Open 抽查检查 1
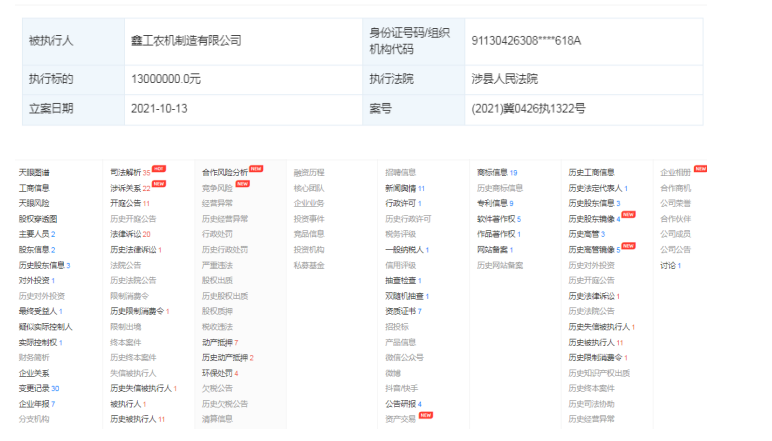 (x=403, y=281)
